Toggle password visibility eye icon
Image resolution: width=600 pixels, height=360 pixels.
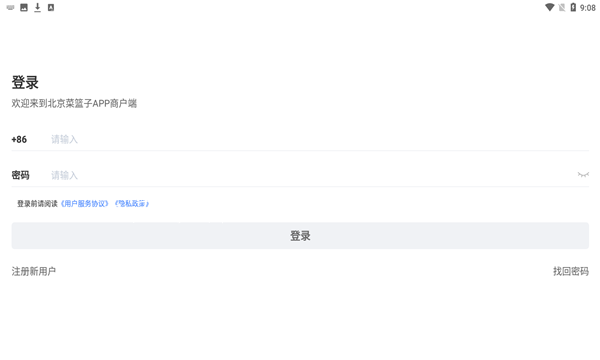pyautogui.click(x=583, y=175)
